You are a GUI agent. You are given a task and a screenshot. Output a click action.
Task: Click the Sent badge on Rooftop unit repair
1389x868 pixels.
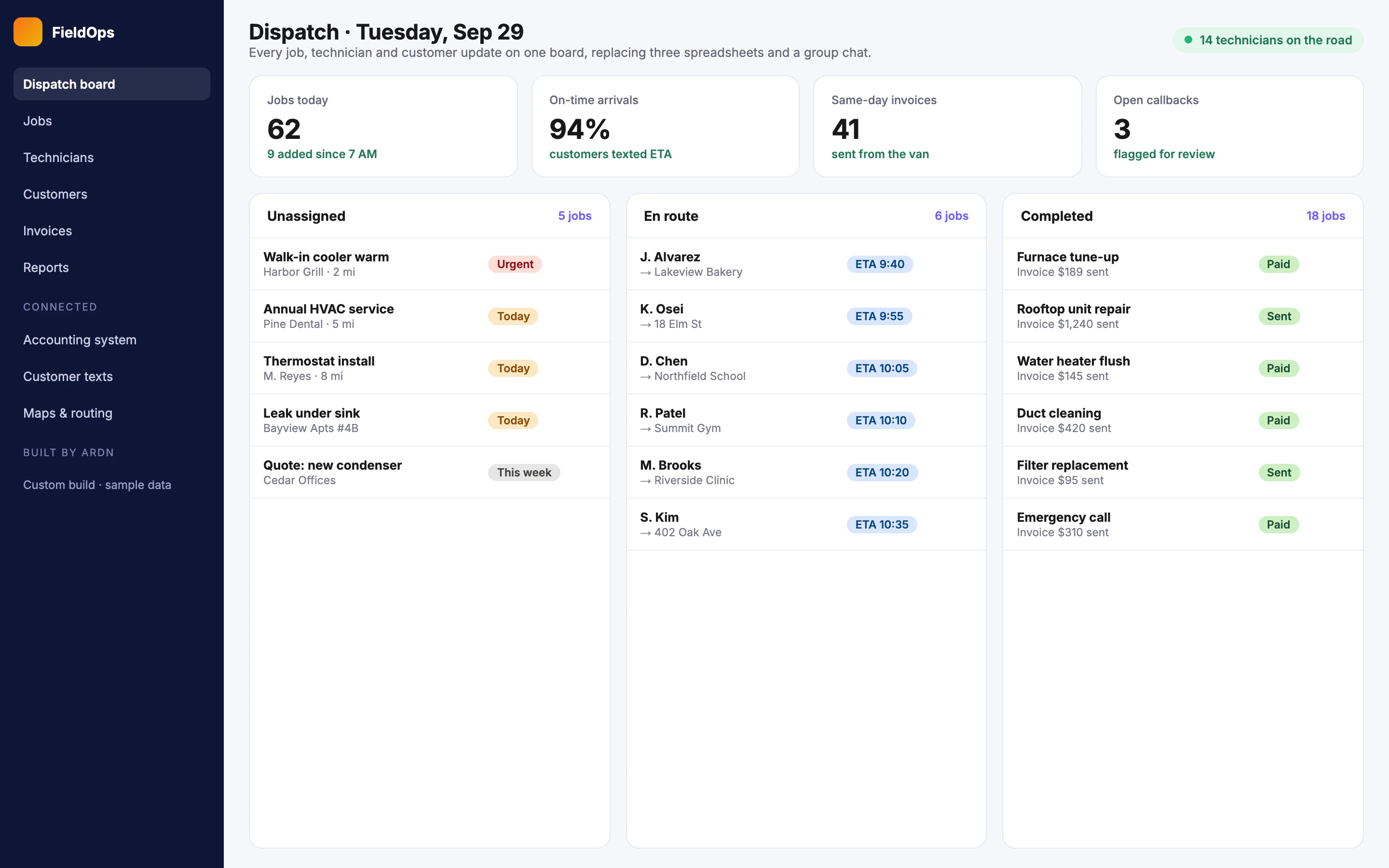(x=1279, y=316)
